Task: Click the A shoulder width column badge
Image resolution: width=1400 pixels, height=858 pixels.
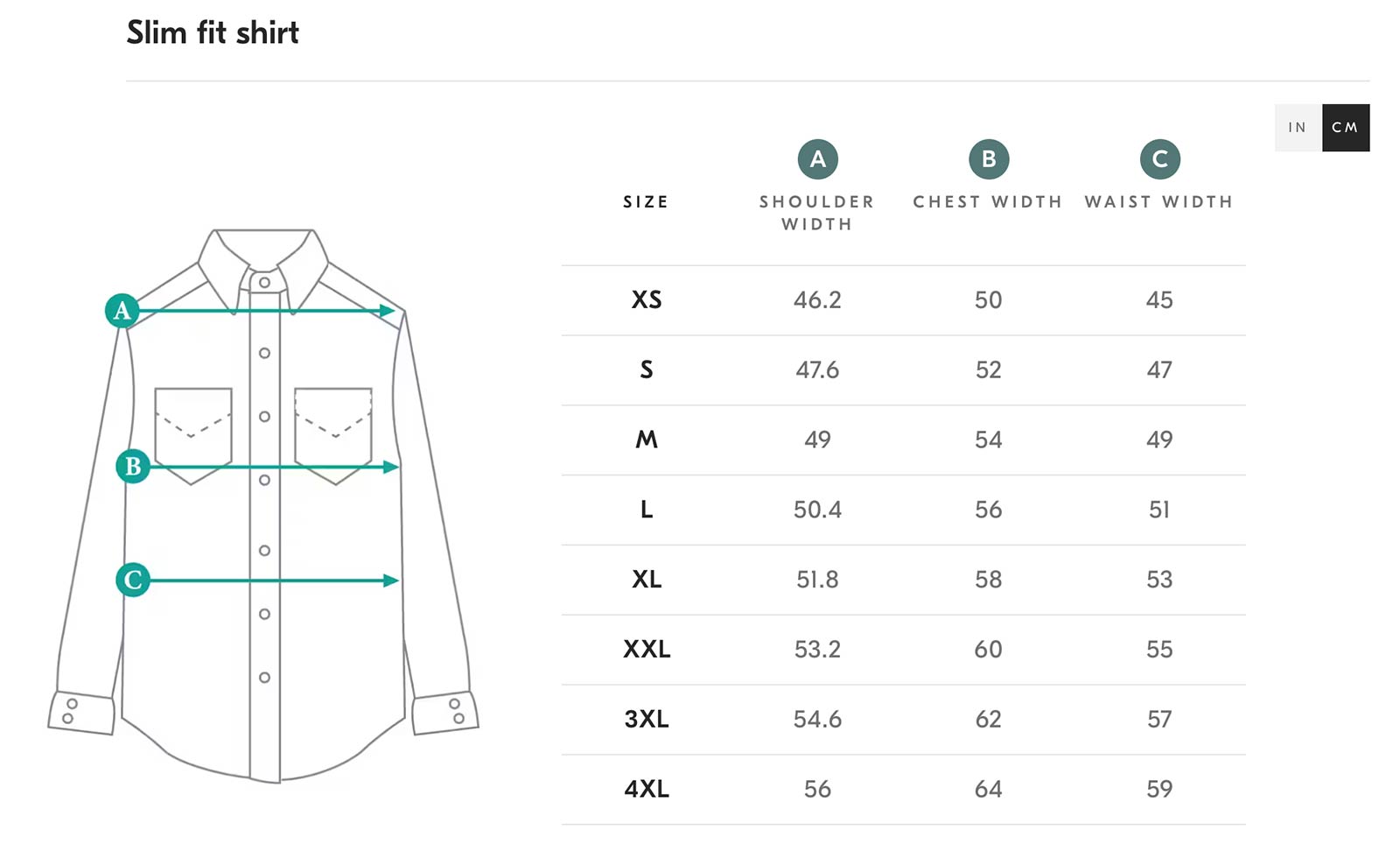Action: pyautogui.click(x=817, y=159)
